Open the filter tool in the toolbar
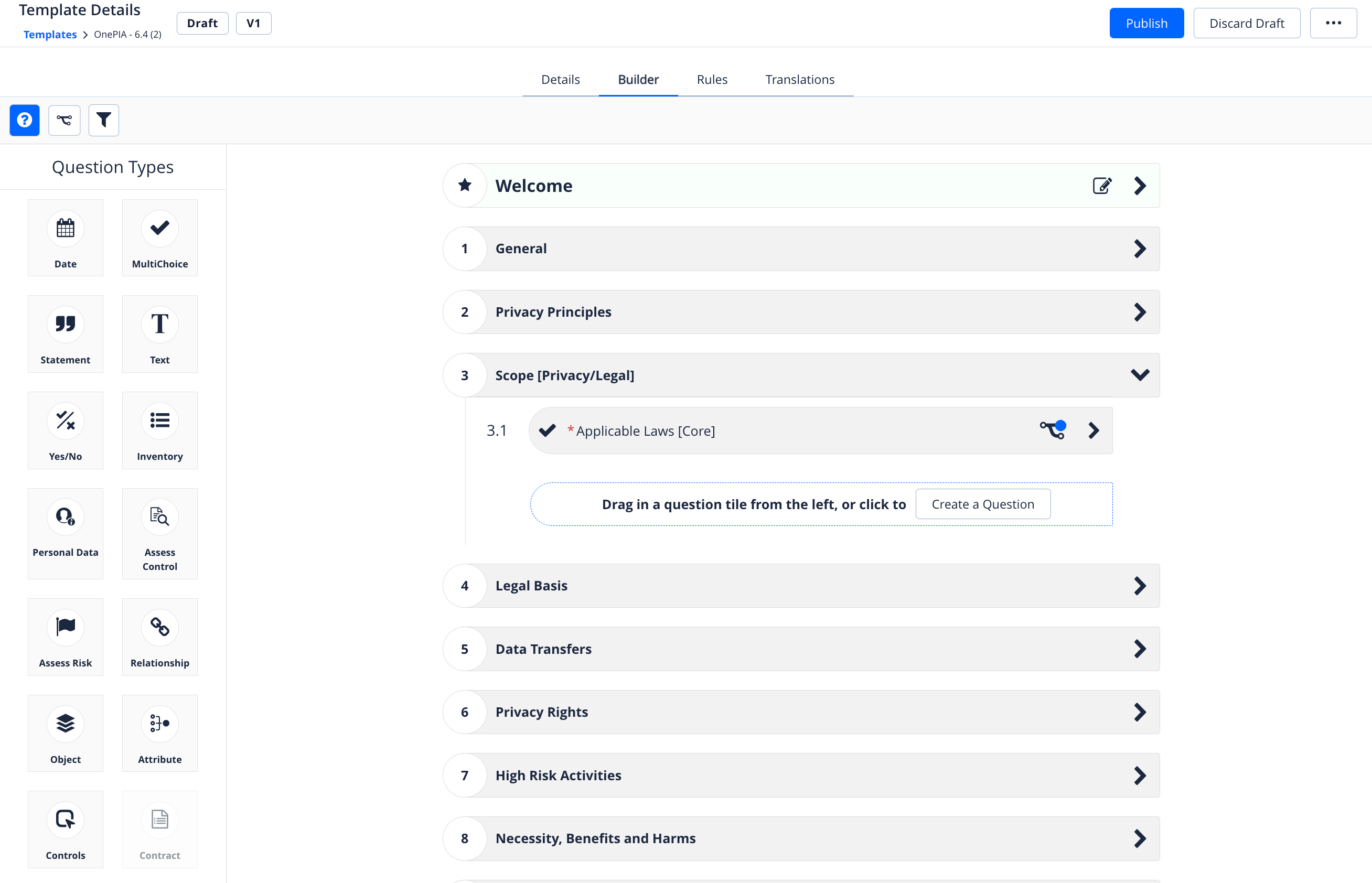Viewport: 1372px width, 883px height. coord(103,120)
